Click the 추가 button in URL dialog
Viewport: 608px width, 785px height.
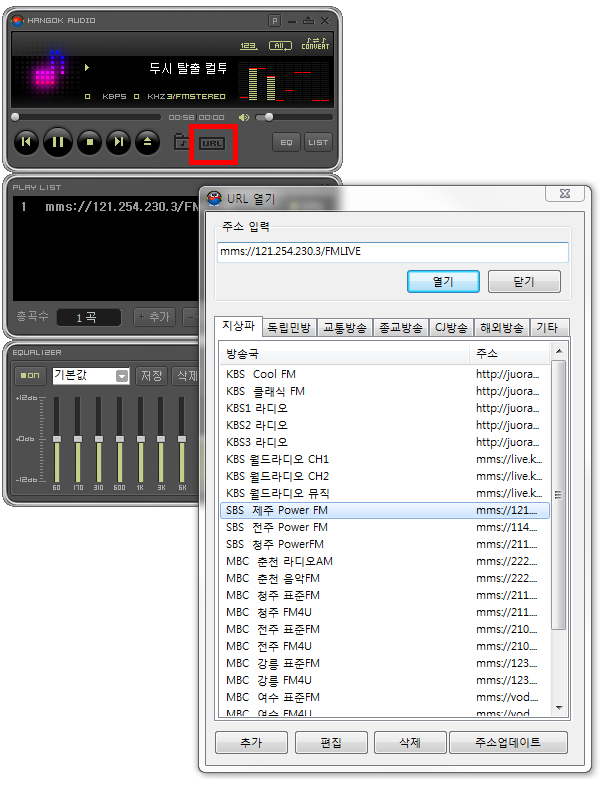tap(251, 742)
